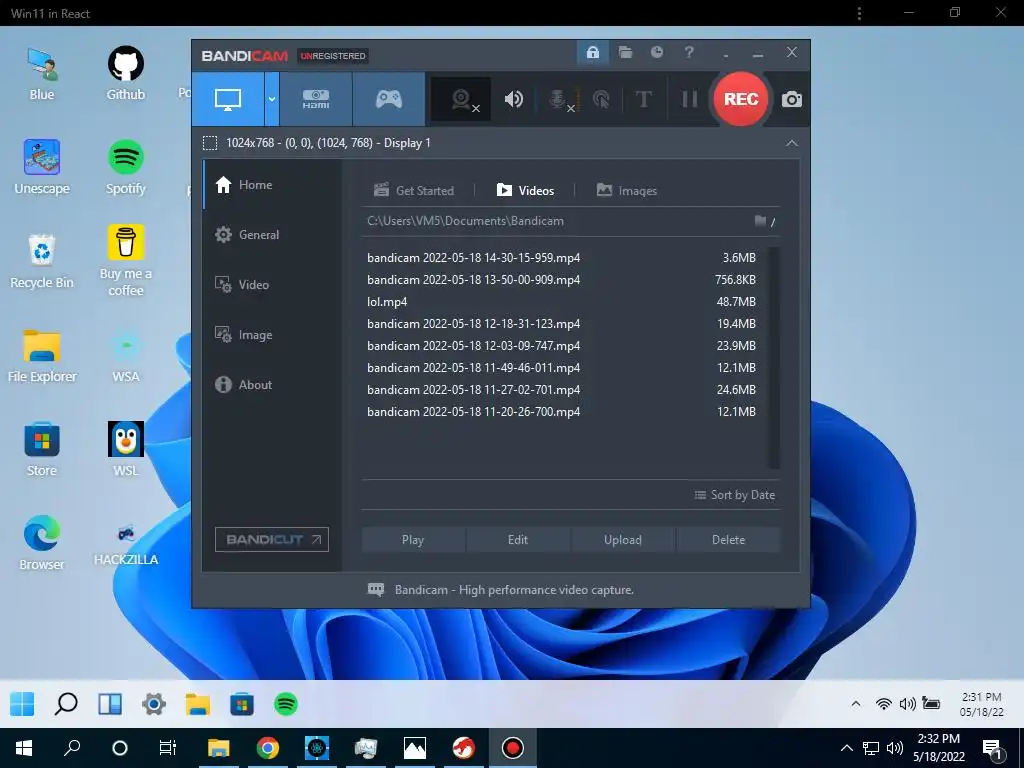Open the Sort by Date menu
This screenshot has height=768, width=1024.
tap(735, 495)
